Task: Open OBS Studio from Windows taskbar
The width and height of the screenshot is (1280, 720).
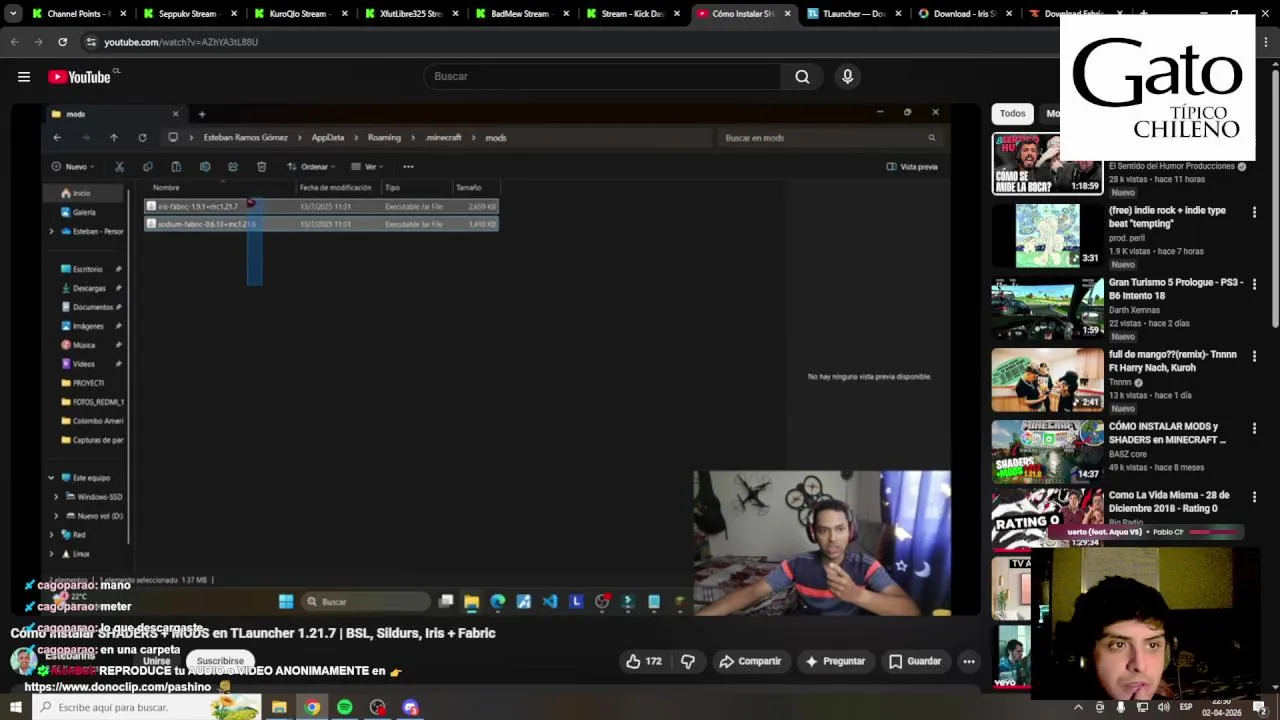Action: click(x=378, y=707)
